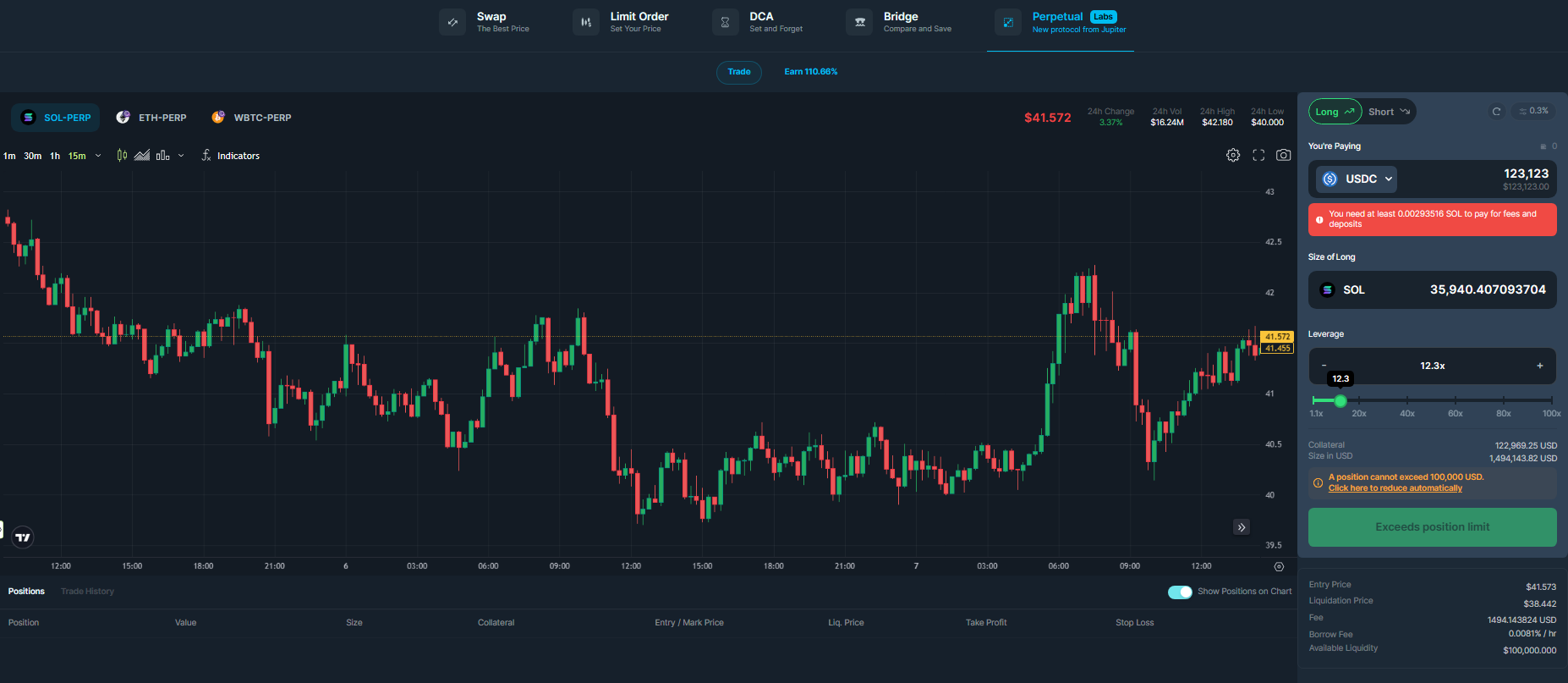Open the Trade History tab
The height and width of the screenshot is (683, 1568).
87,592
